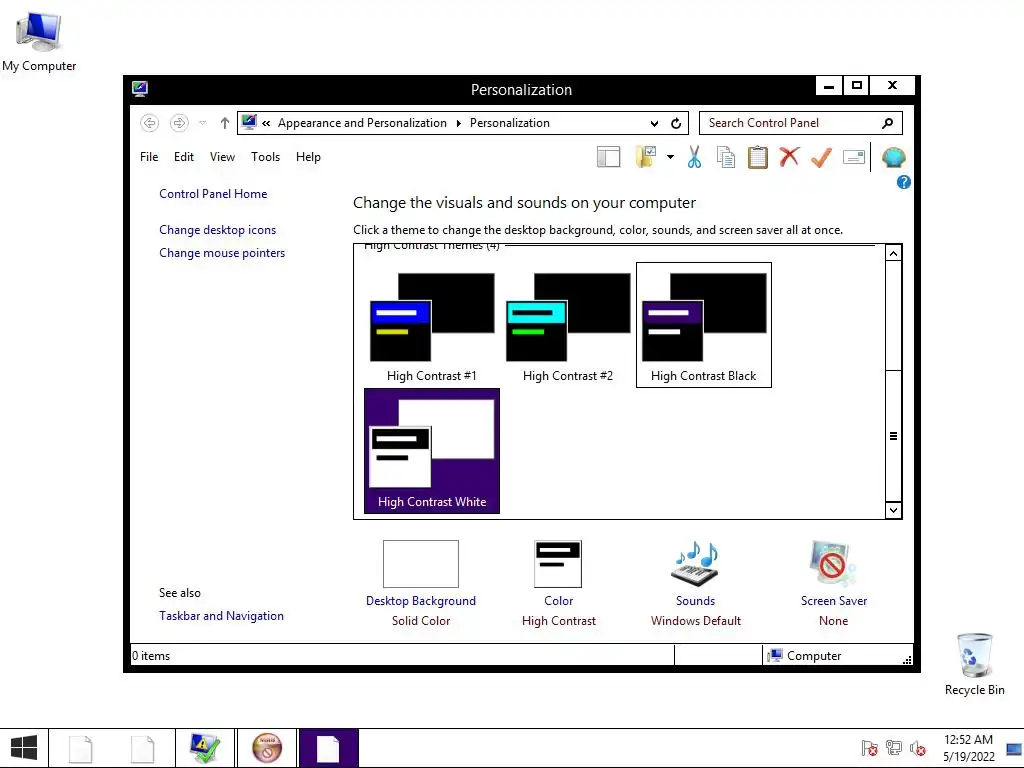Open the View menu

(222, 157)
